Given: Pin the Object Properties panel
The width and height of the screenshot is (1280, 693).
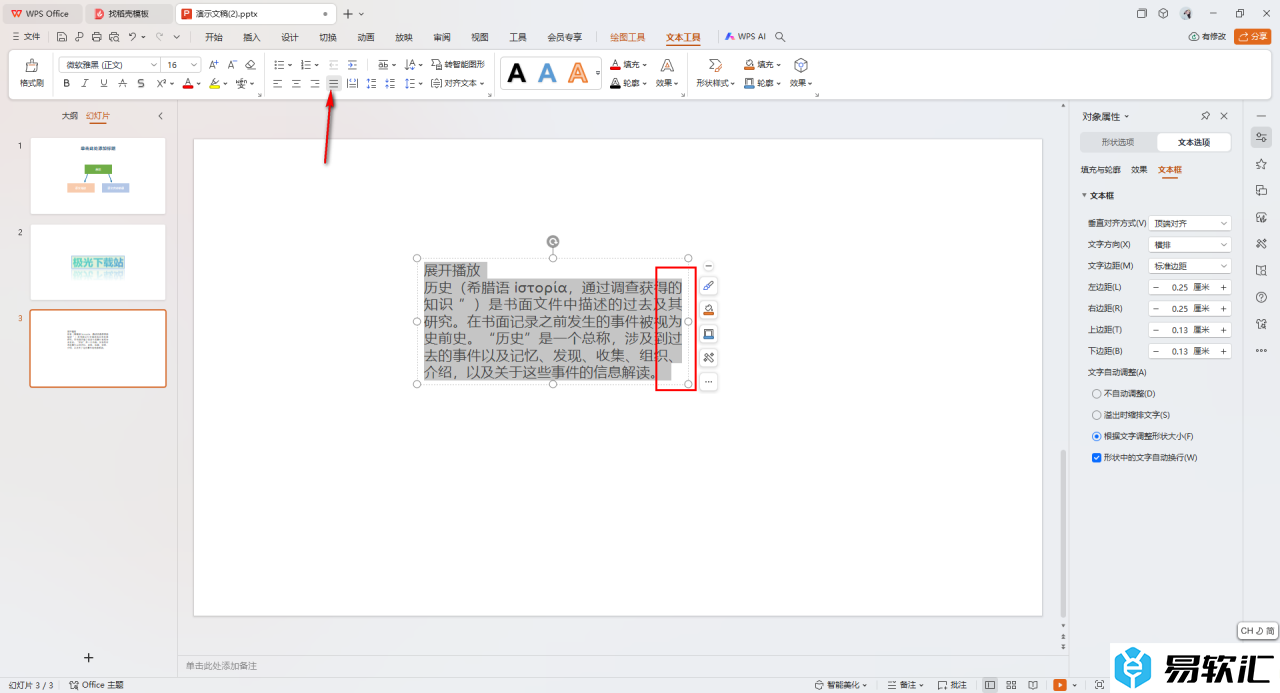Looking at the screenshot, I should coord(1206,116).
